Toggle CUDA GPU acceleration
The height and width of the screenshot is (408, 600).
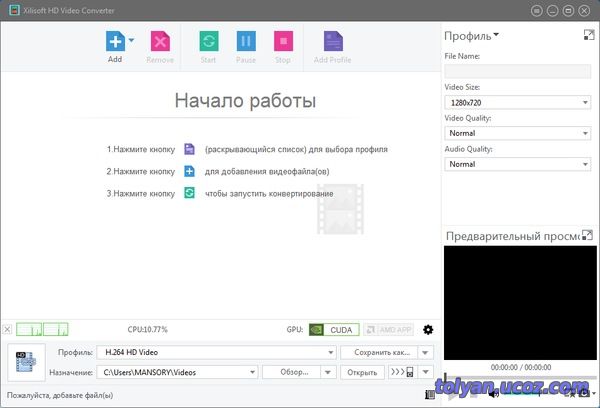coord(334,330)
